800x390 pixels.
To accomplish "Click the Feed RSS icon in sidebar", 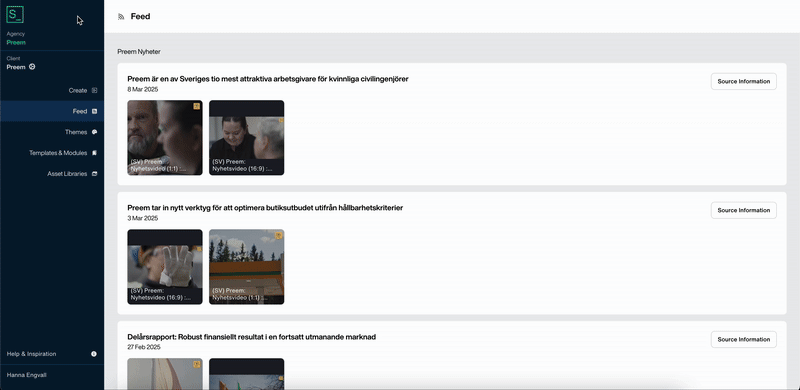I will click(x=94, y=111).
